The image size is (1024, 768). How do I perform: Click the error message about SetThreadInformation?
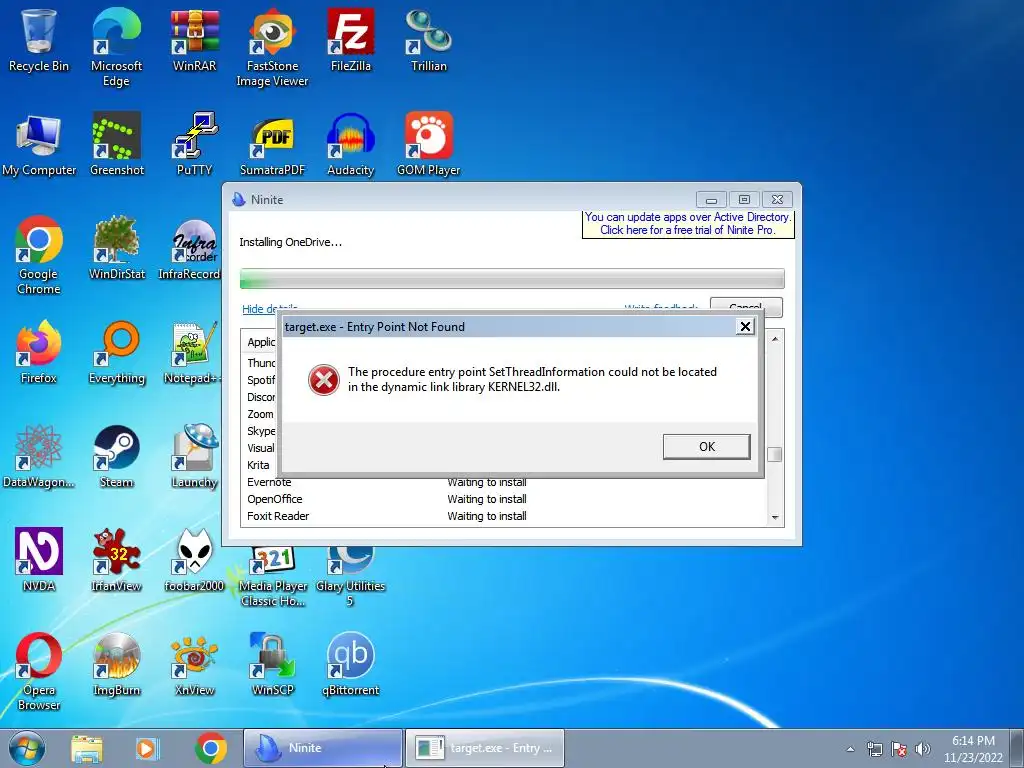click(x=532, y=379)
